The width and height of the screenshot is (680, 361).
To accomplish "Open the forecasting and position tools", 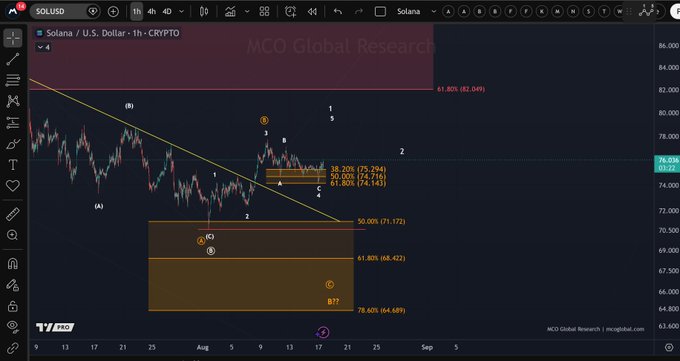I will point(13,123).
